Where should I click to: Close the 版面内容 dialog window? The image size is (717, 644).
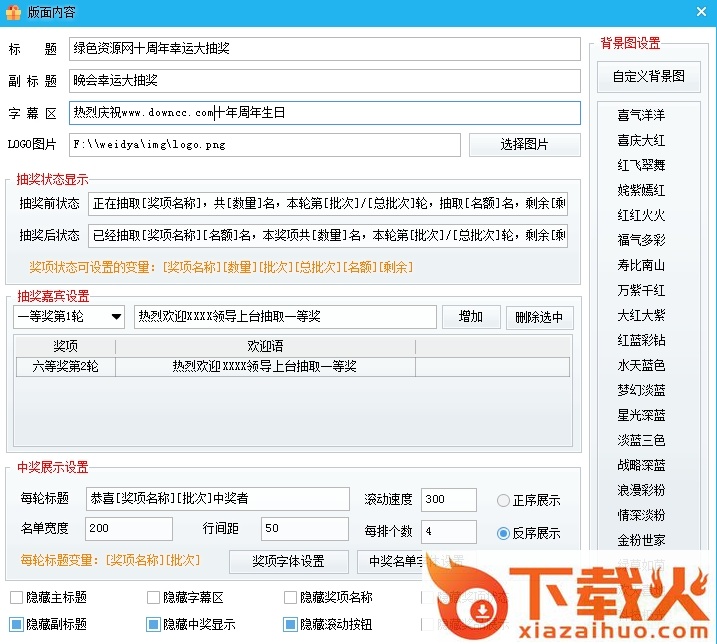tap(698, 11)
